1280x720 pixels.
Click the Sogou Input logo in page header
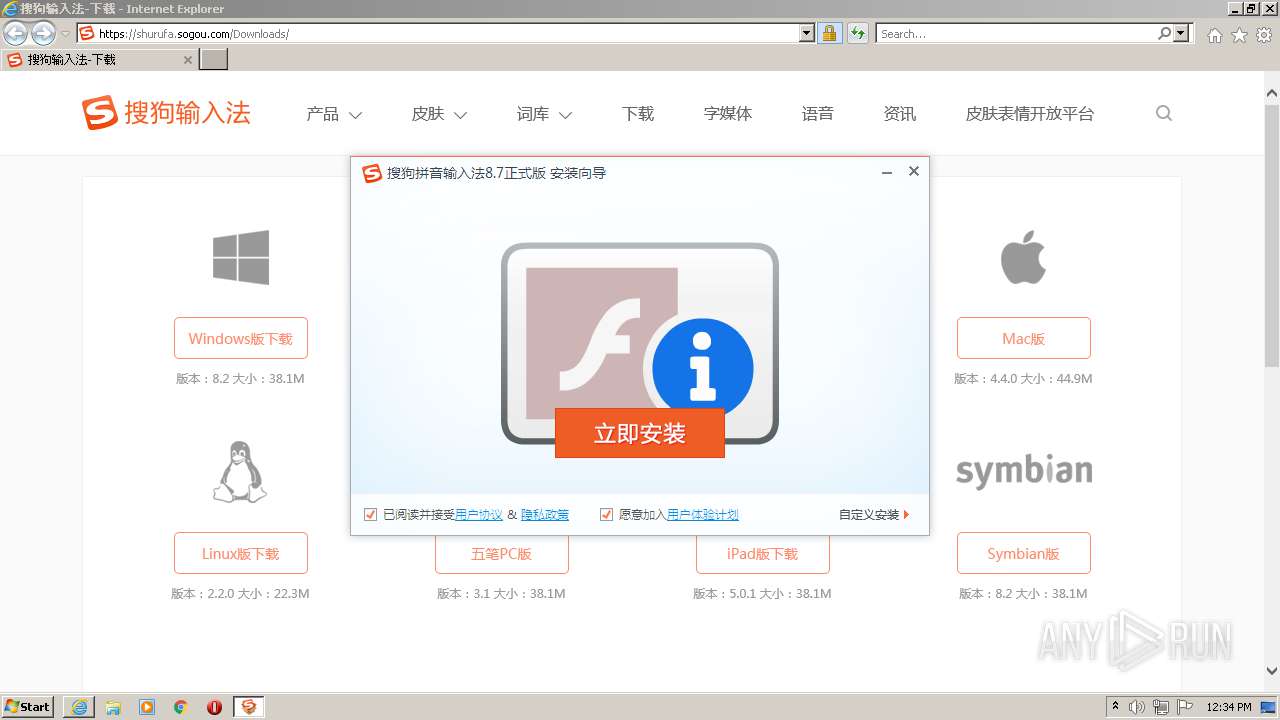pyautogui.click(x=166, y=113)
